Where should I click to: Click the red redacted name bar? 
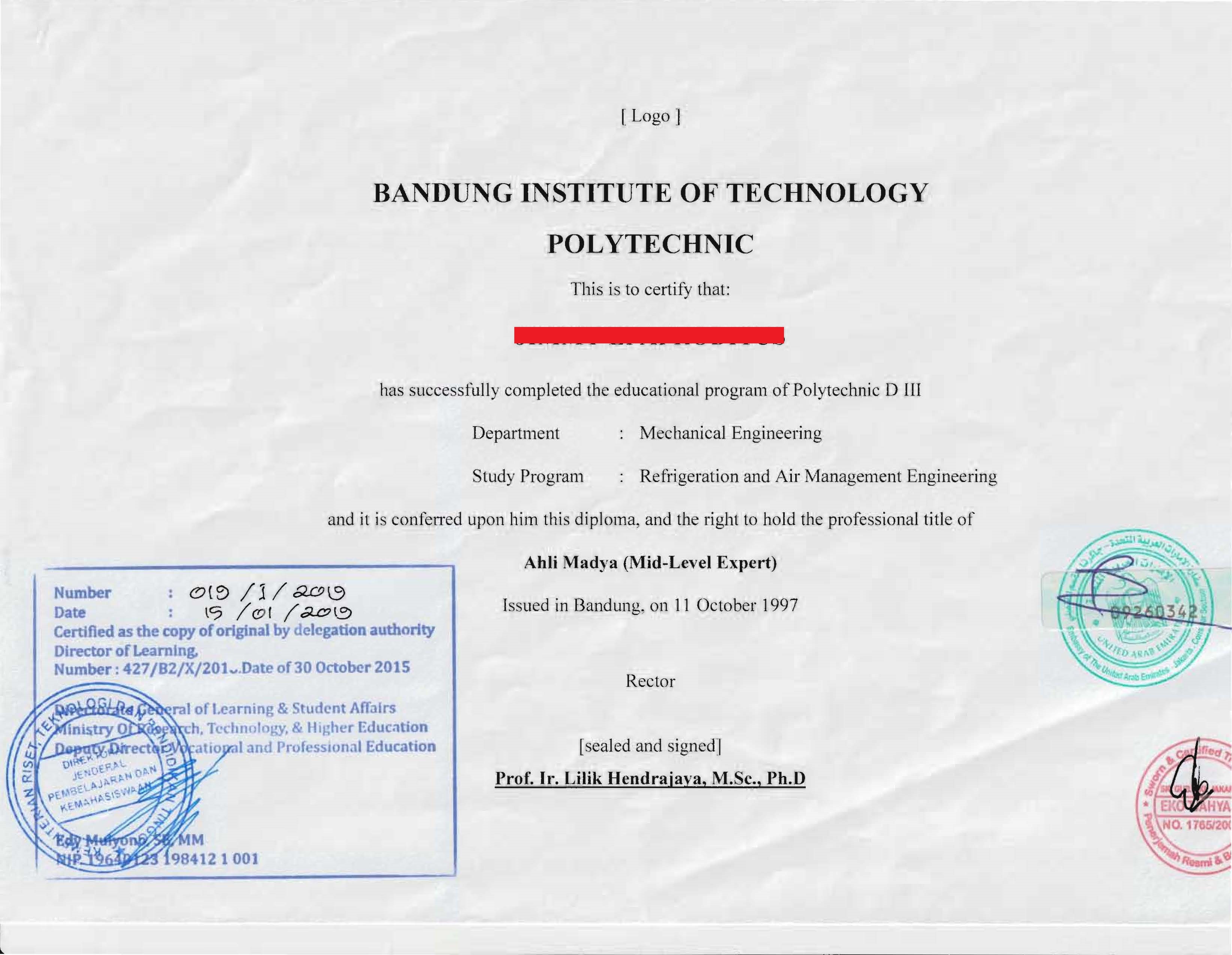pos(649,334)
